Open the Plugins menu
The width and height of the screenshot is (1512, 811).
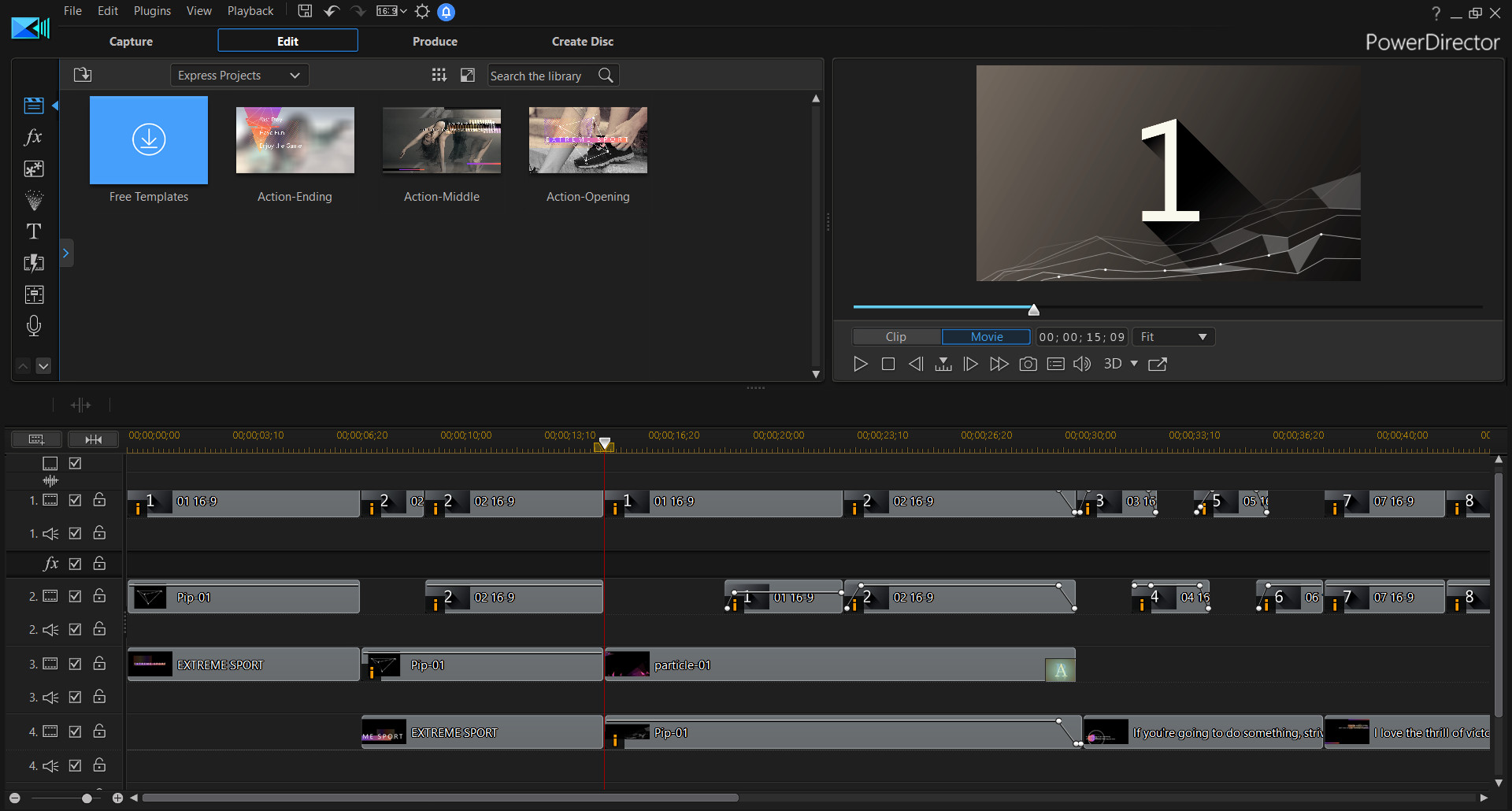(151, 10)
